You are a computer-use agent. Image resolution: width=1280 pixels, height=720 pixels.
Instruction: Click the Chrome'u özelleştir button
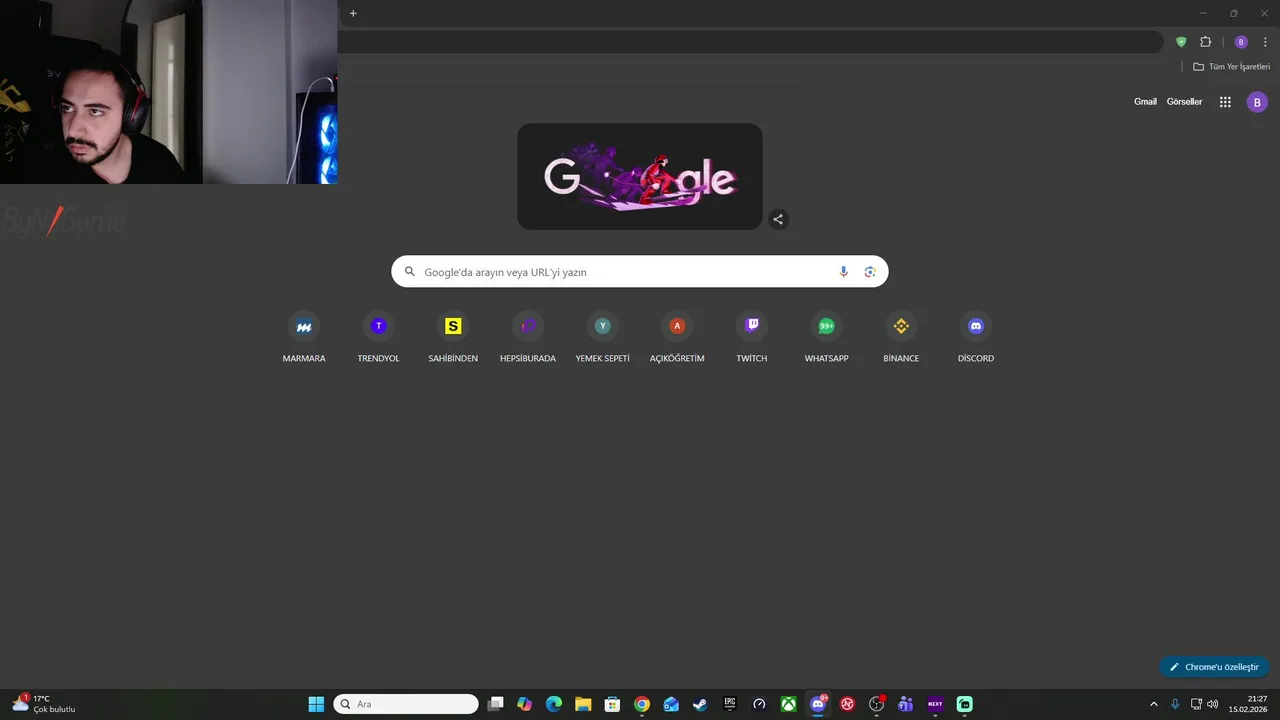1214,667
